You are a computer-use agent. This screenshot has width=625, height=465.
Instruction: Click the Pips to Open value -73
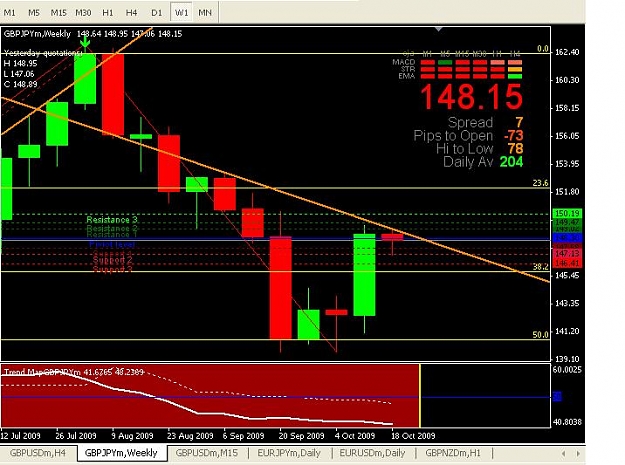click(513, 135)
